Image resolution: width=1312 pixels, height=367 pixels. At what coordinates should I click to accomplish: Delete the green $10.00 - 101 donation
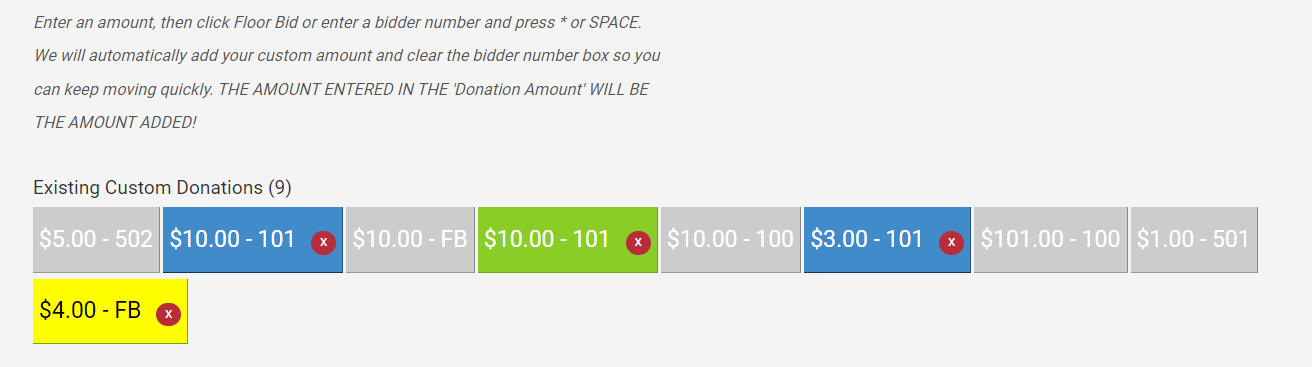[x=638, y=242]
